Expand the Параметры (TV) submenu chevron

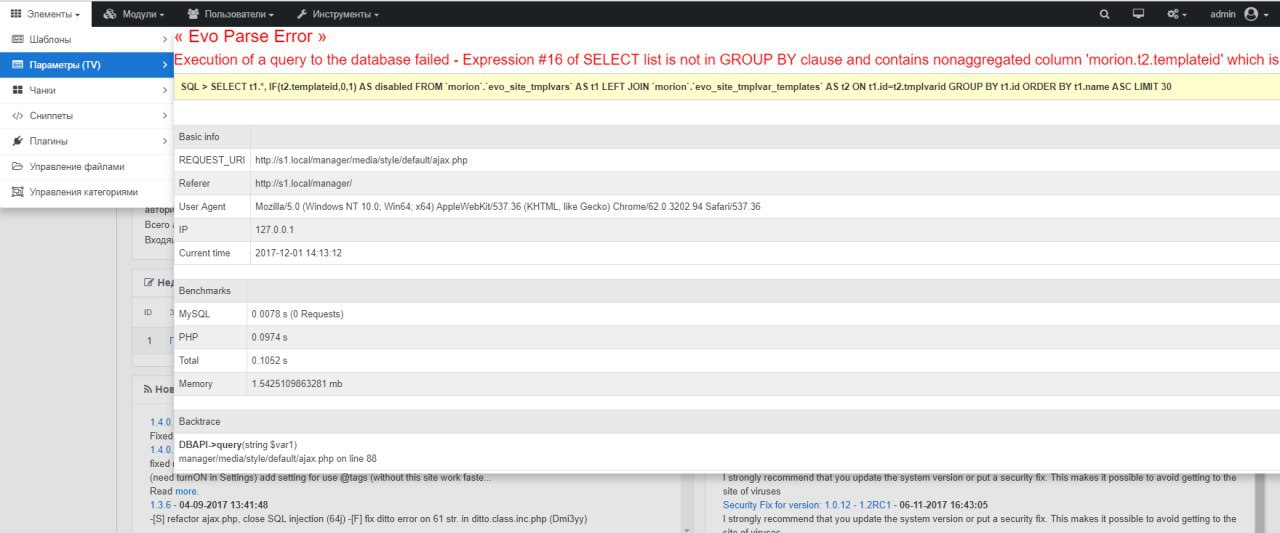tap(165, 65)
